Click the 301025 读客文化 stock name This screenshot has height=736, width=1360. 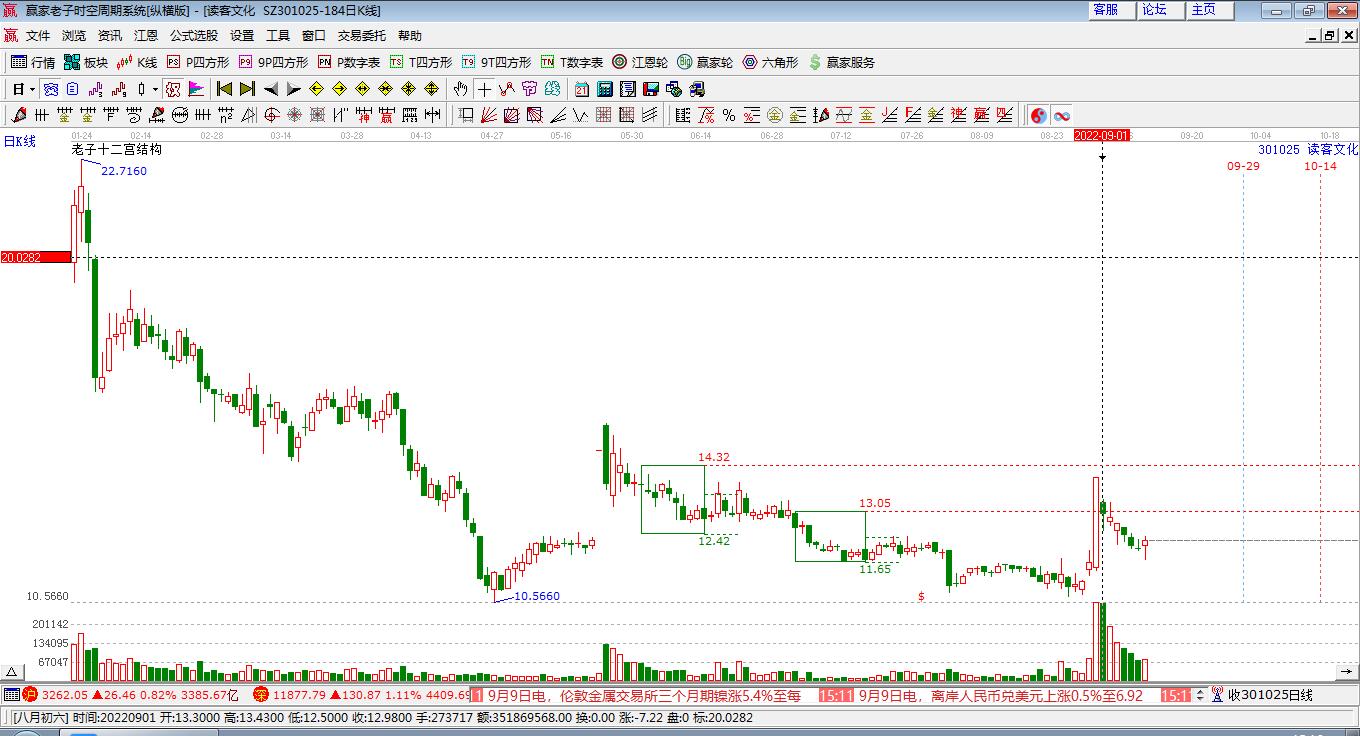point(1308,149)
